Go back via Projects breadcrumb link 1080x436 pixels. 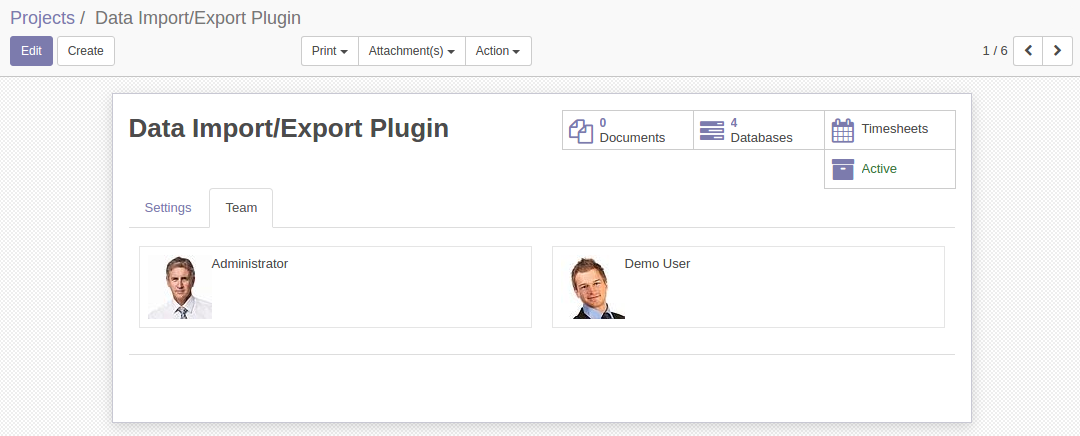pos(42,18)
